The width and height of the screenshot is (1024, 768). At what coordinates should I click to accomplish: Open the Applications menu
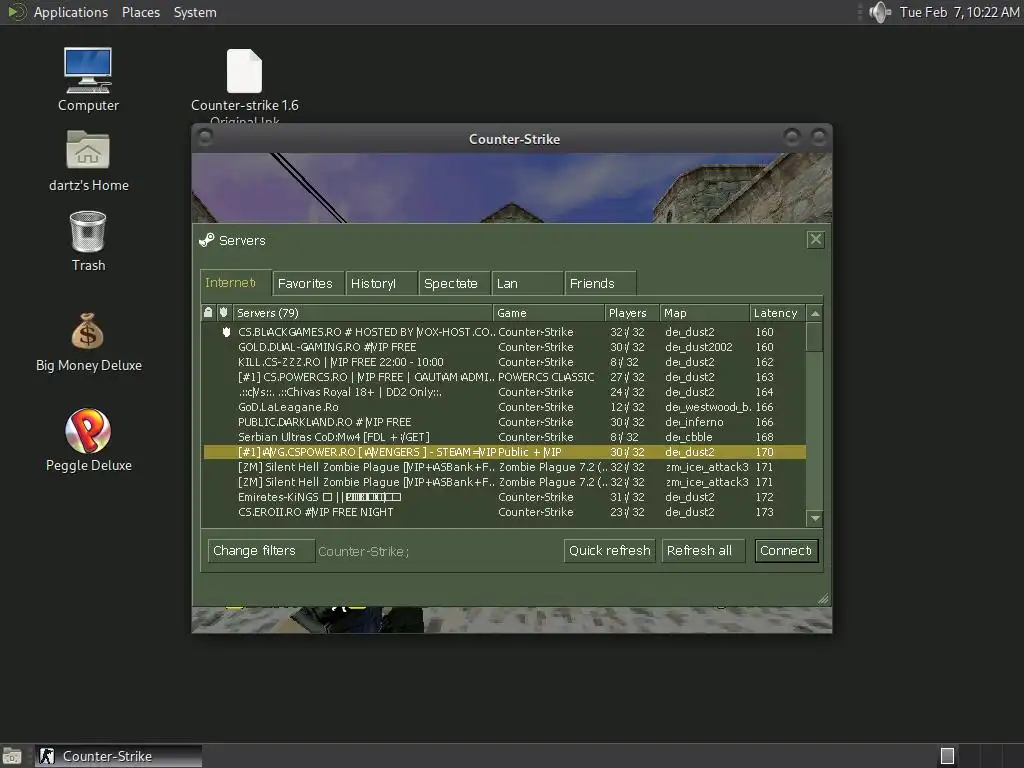tap(71, 12)
